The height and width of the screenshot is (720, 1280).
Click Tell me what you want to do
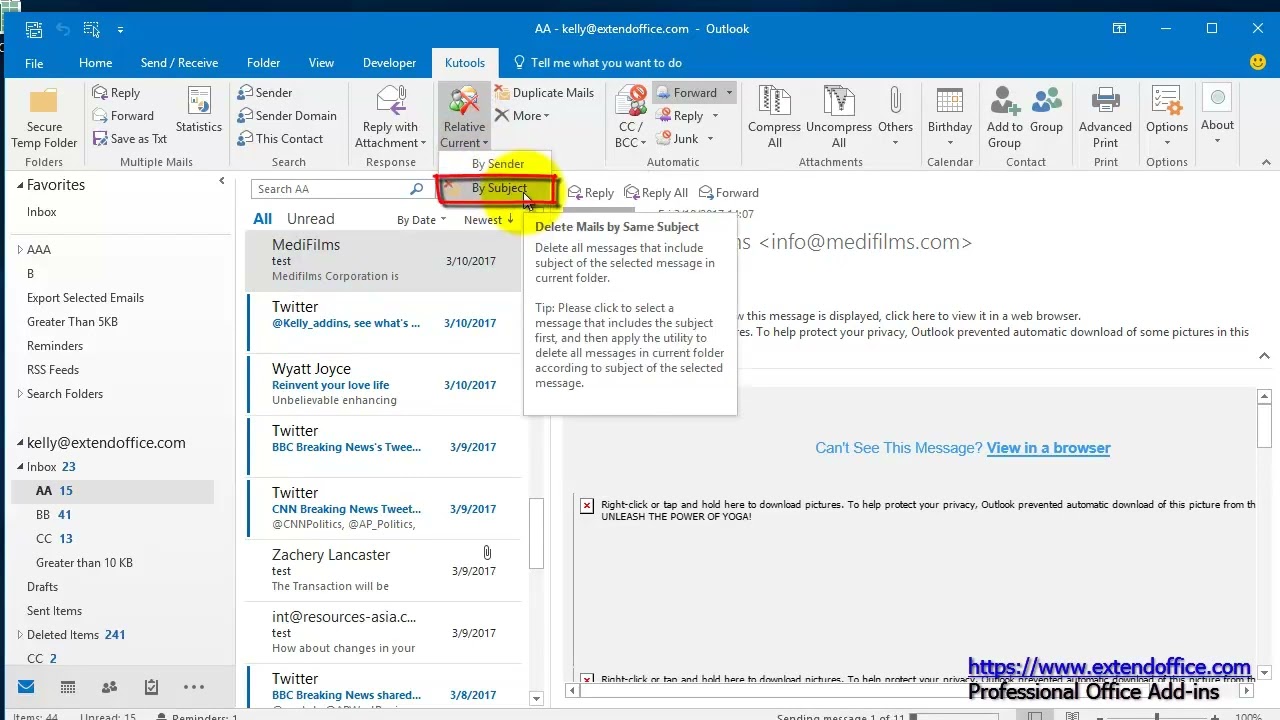pyautogui.click(x=597, y=63)
